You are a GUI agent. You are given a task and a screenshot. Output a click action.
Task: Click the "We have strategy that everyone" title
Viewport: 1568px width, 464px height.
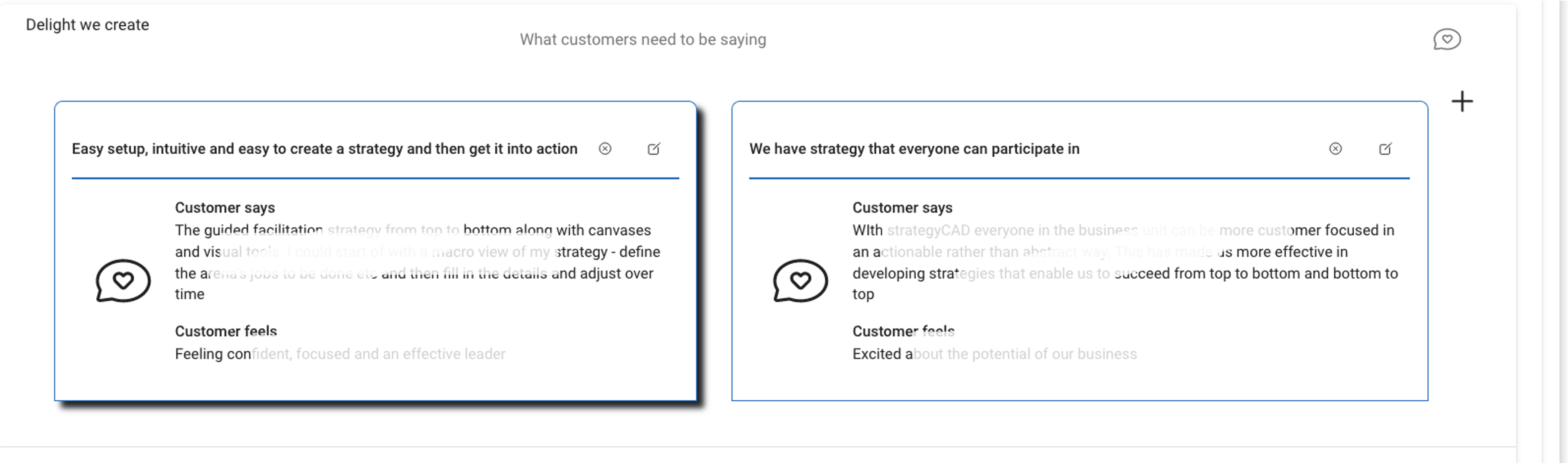click(x=914, y=149)
